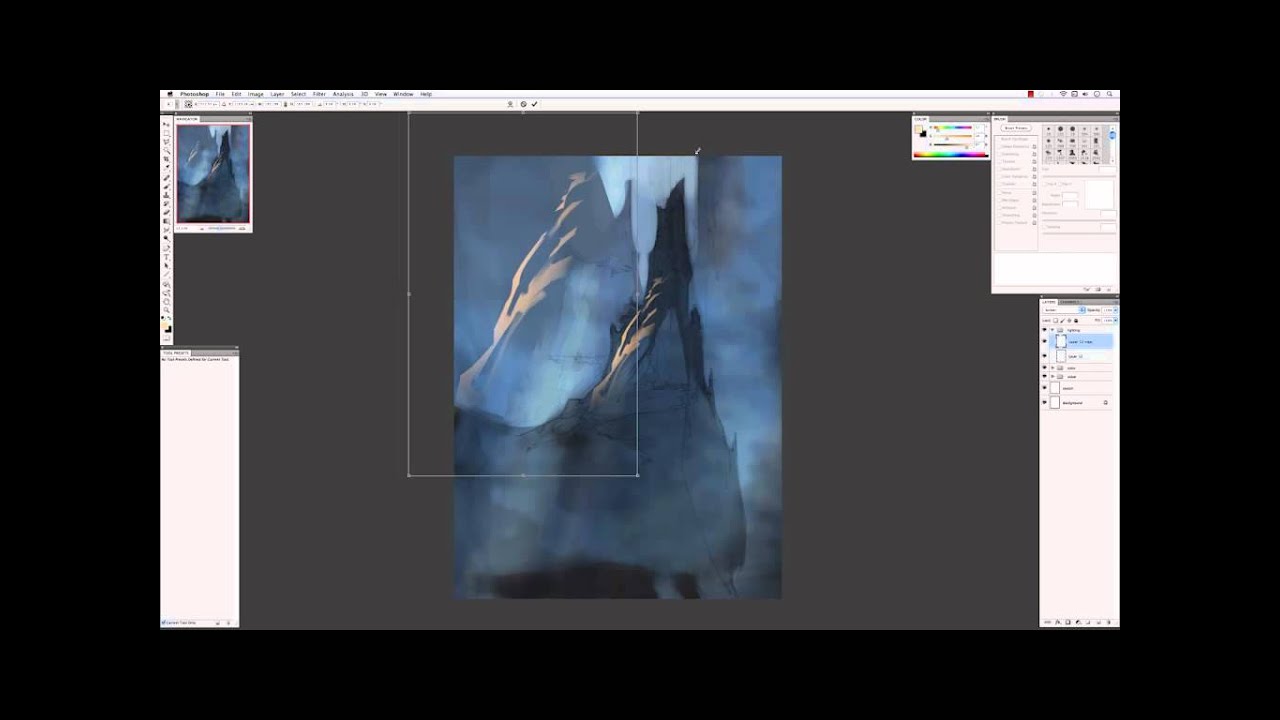Select the Rectangular Marquee tool
The image size is (1280, 720).
click(166, 133)
